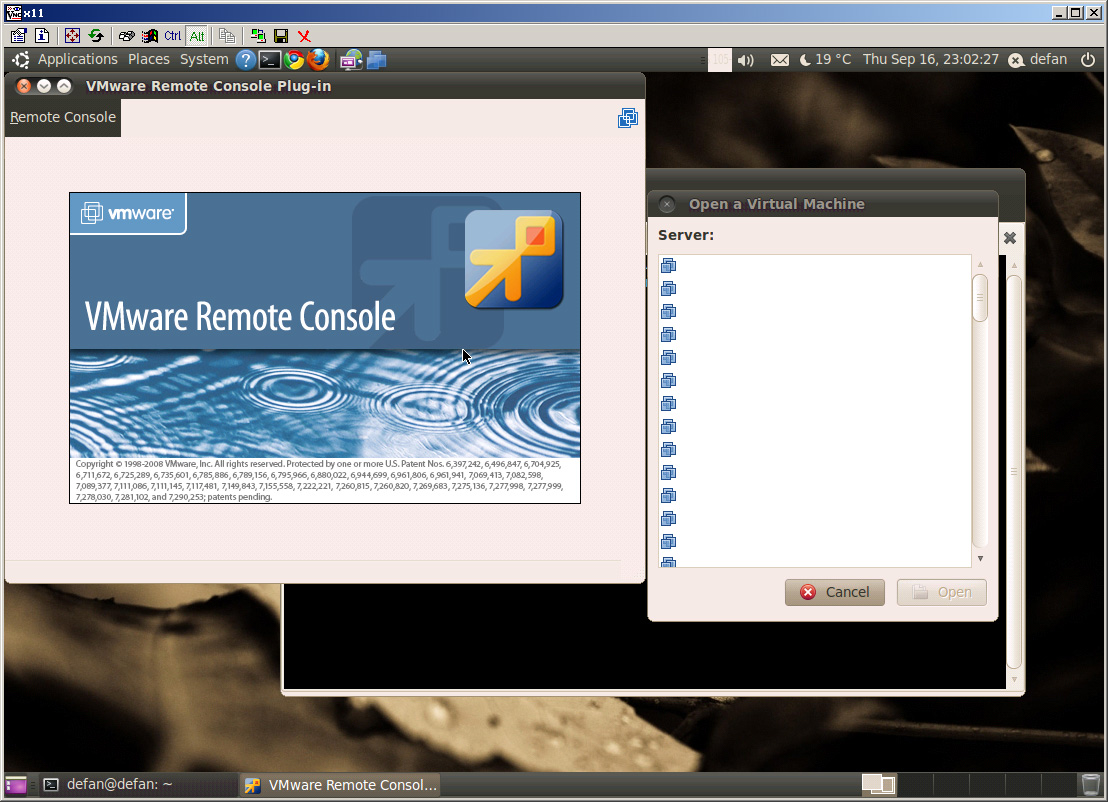Image resolution: width=1108 pixels, height=802 pixels.
Task: Request VNC screen refresh
Action: point(96,35)
